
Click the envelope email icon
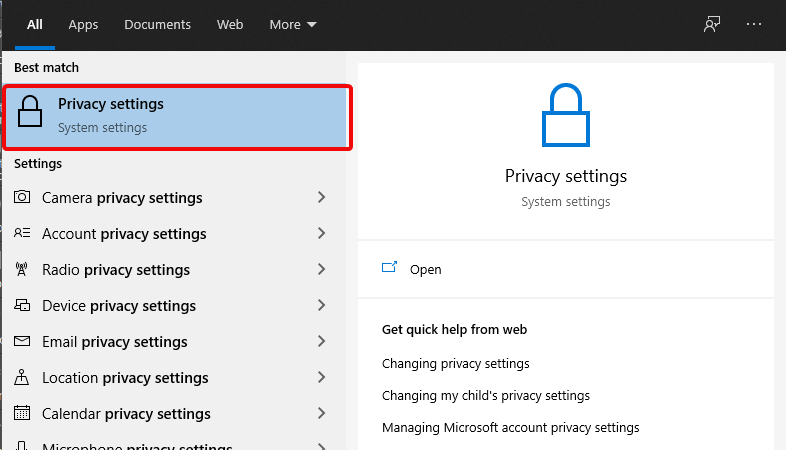(22, 341)
